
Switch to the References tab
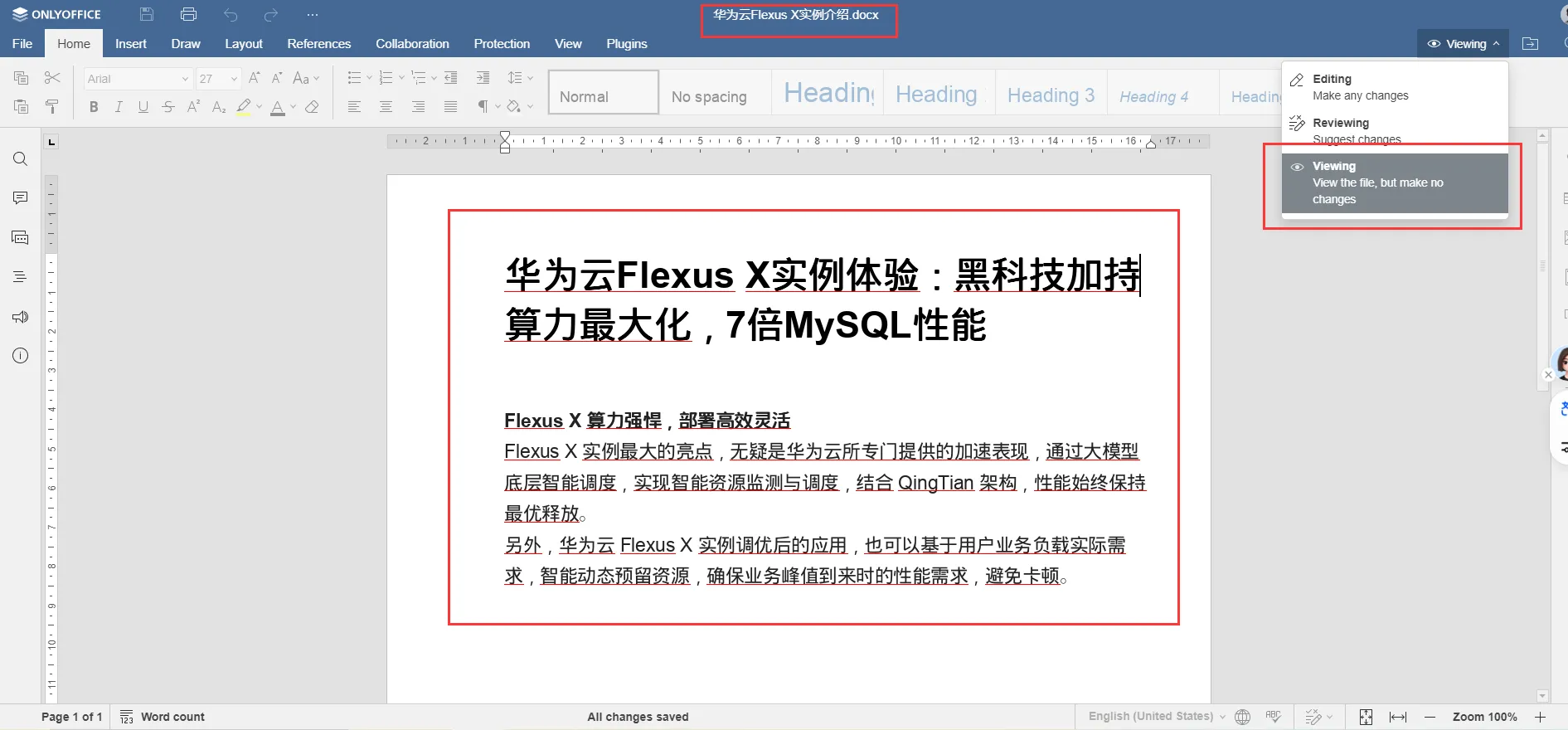319,44
